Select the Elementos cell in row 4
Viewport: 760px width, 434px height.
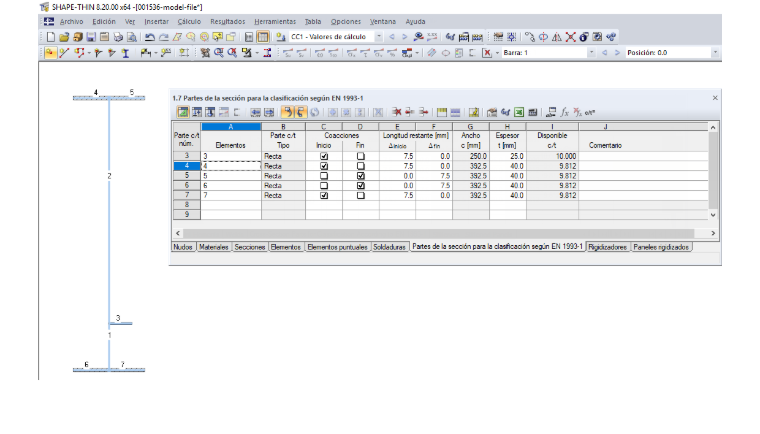tap(231, 166)
